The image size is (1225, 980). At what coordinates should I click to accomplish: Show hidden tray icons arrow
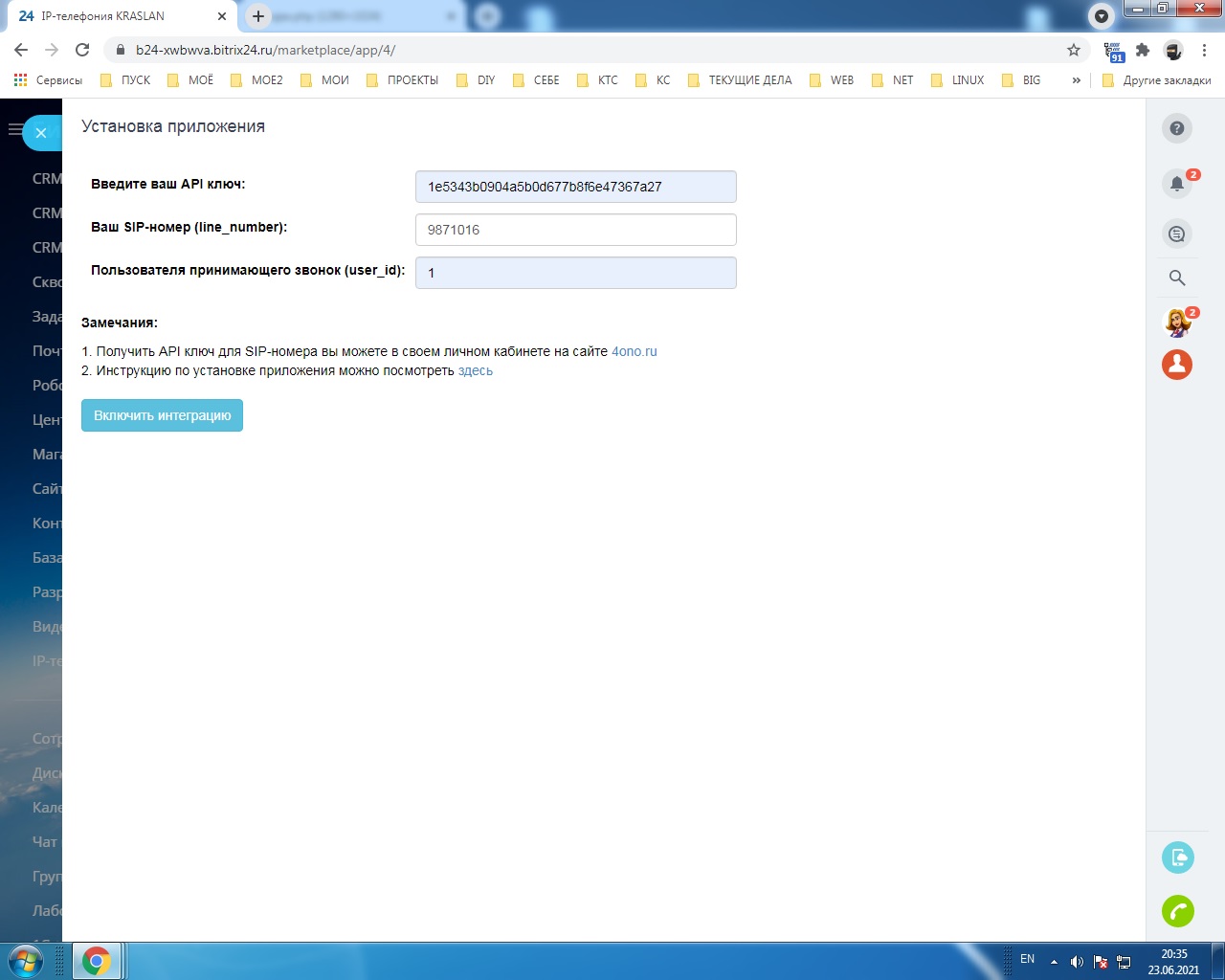click(1054, 962)
